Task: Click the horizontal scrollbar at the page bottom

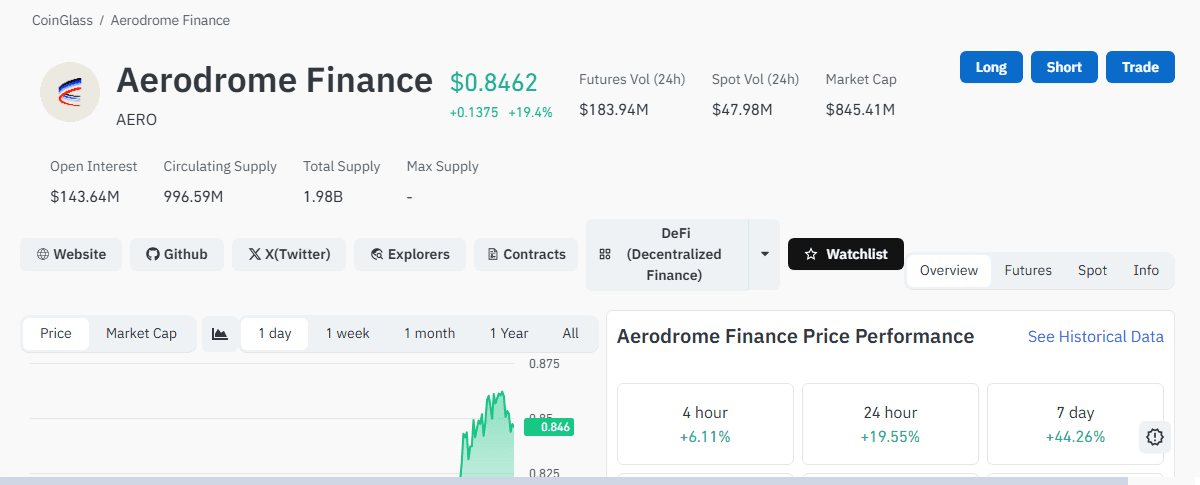Action: tap(564, 480)
